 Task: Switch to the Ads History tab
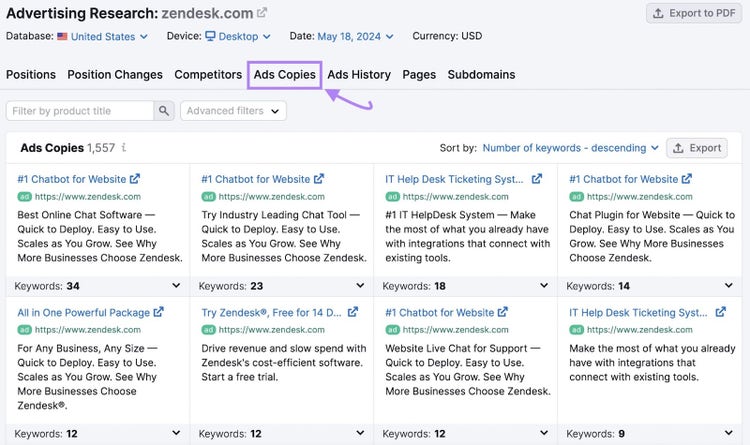click(359, 75)
